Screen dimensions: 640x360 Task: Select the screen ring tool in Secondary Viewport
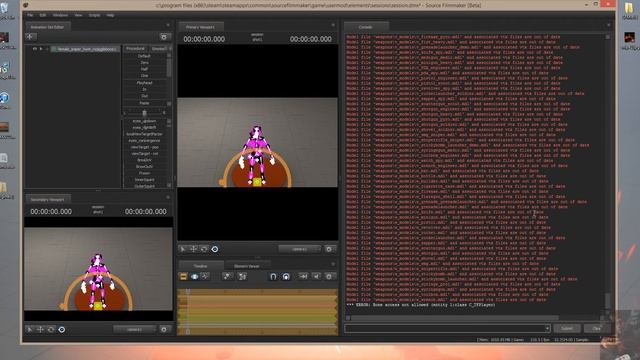tap(62, 329)
